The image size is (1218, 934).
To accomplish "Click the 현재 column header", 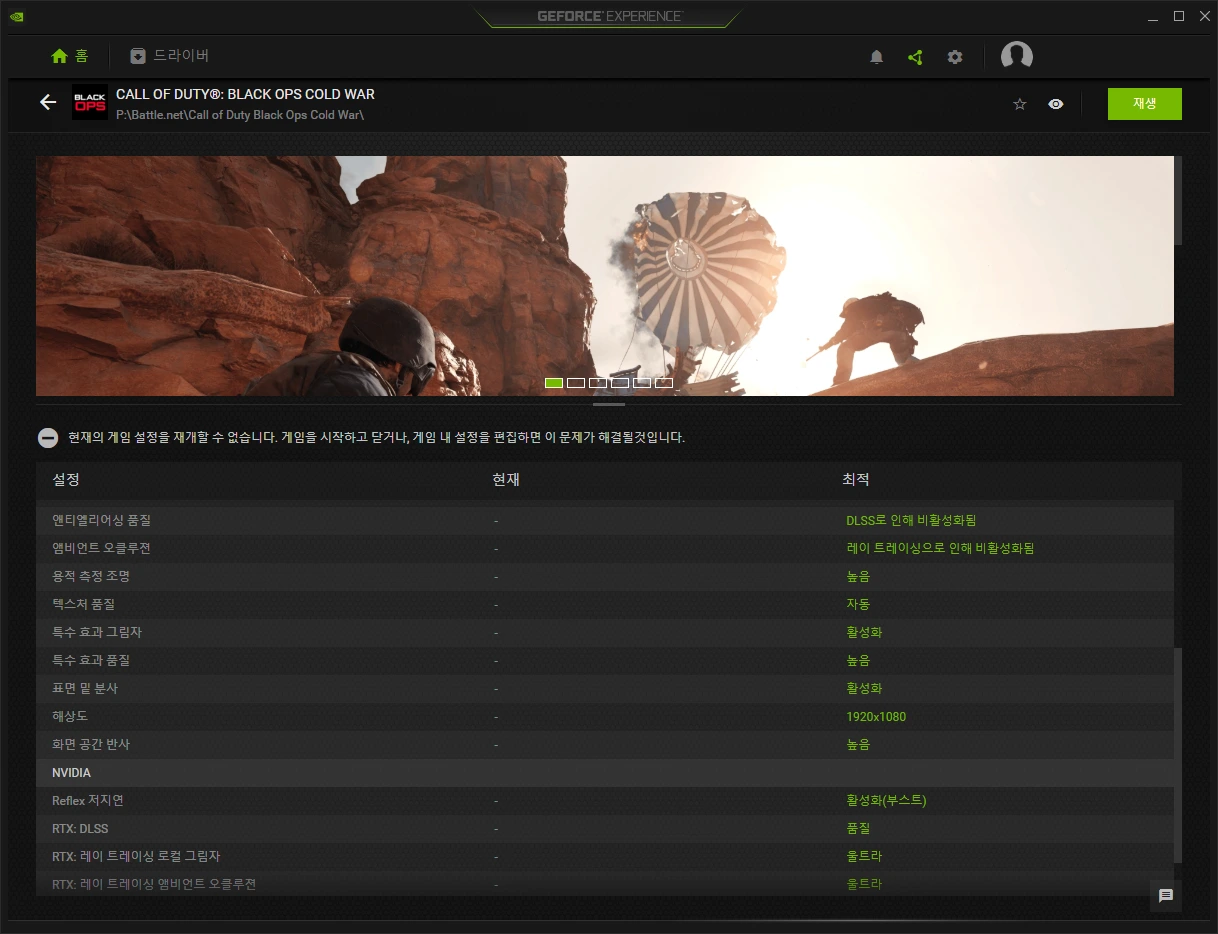I will [506, 480].
